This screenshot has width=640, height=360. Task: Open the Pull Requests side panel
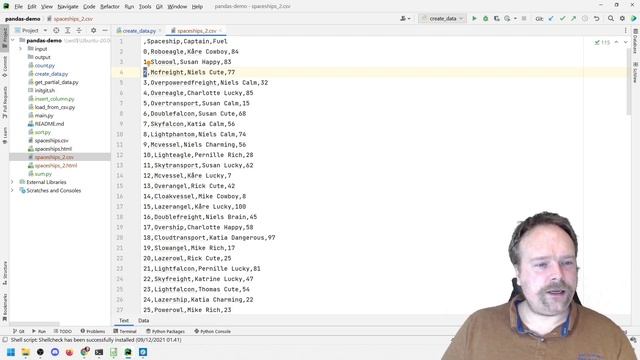point(4,102)
